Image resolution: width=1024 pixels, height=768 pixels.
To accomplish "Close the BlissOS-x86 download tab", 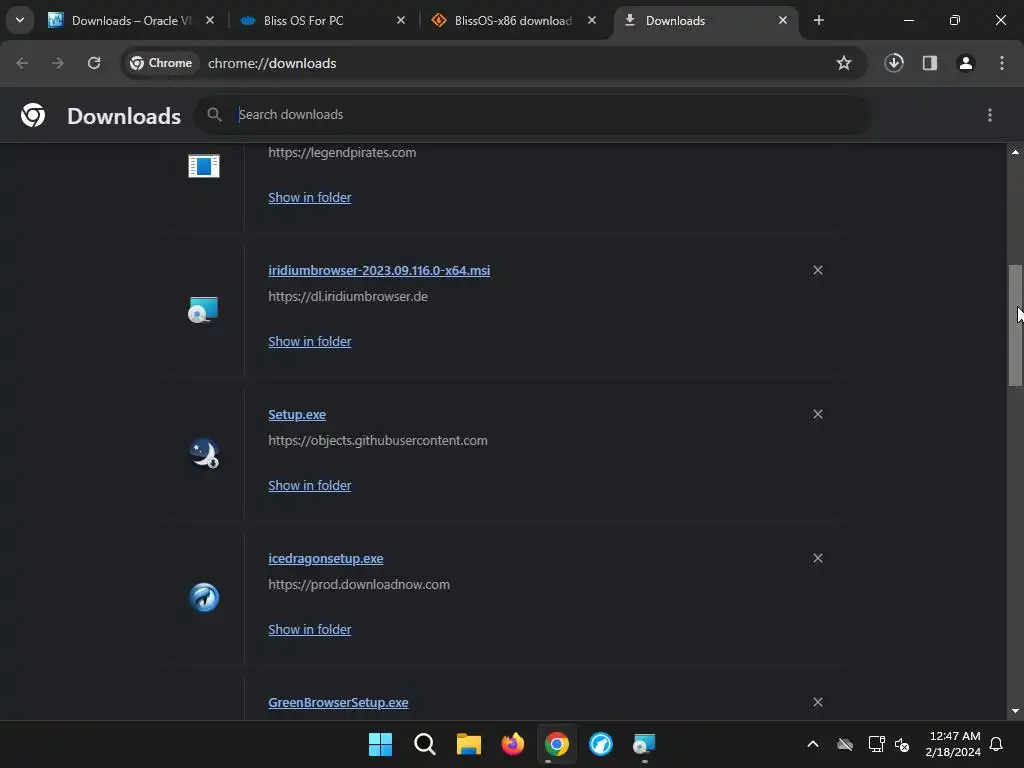I will [592, 20].
